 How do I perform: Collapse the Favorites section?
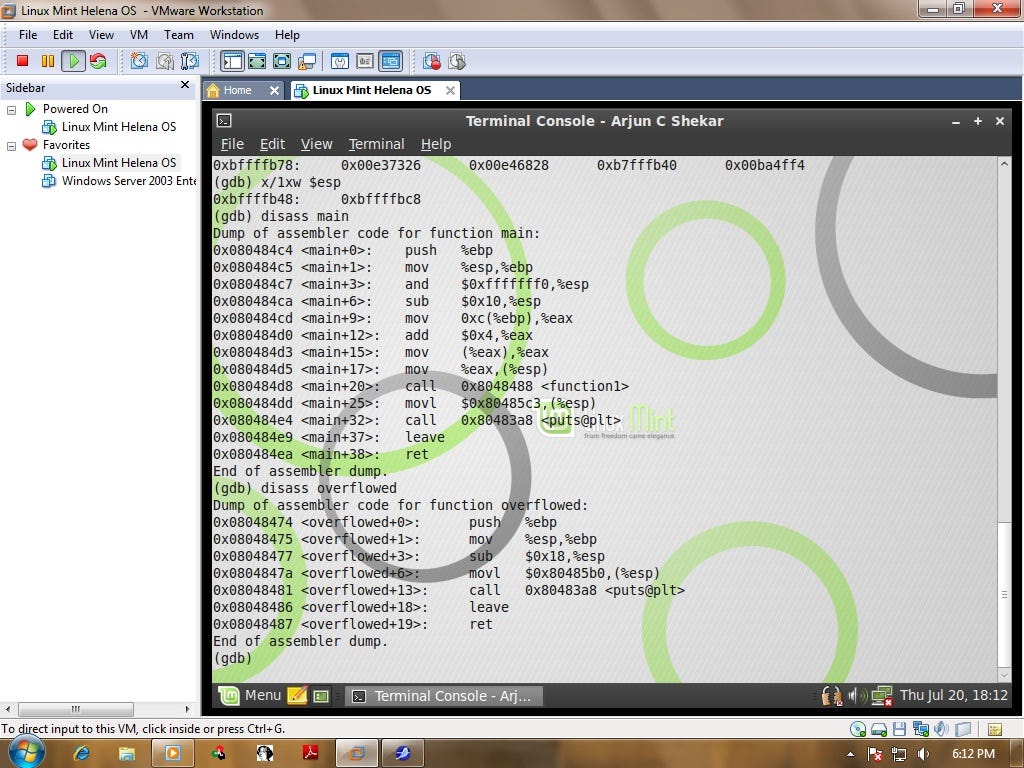point(11,144)
